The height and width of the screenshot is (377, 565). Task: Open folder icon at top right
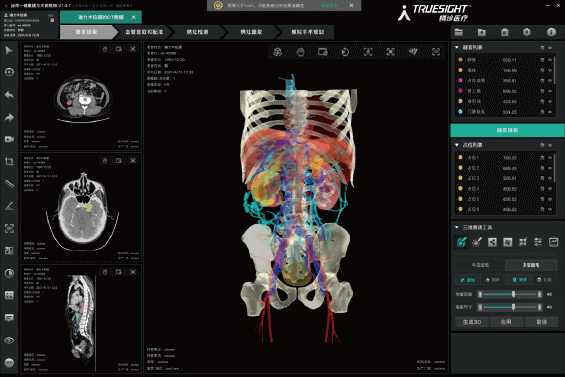[x=459, y=32]
